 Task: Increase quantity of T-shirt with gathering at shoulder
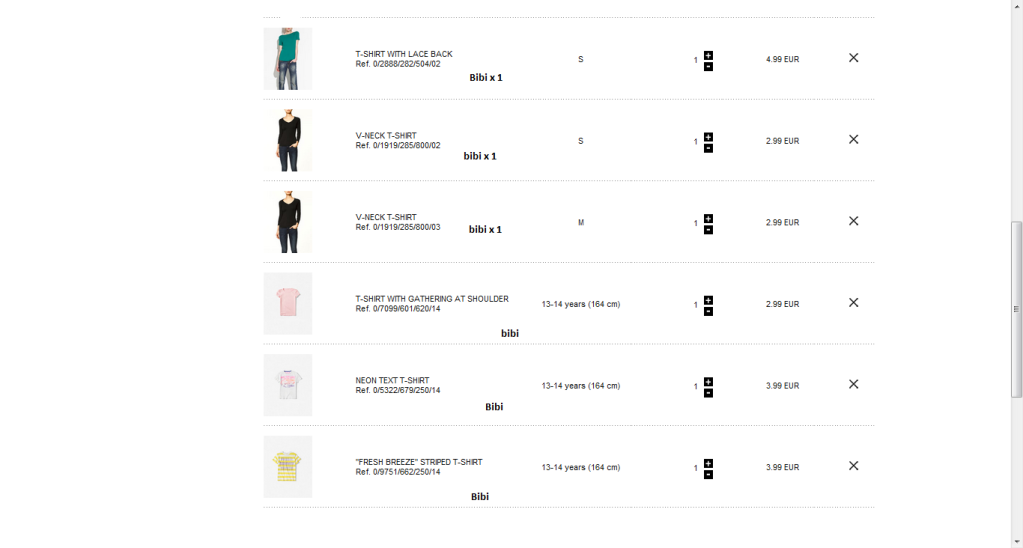[x=708, y=300]
